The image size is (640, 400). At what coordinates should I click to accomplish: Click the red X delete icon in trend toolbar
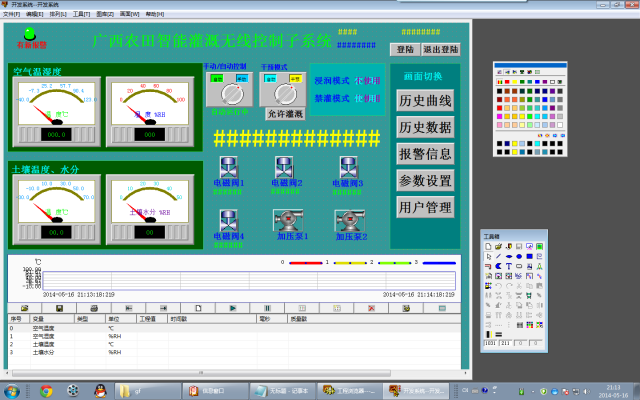(x=371, y=308)
